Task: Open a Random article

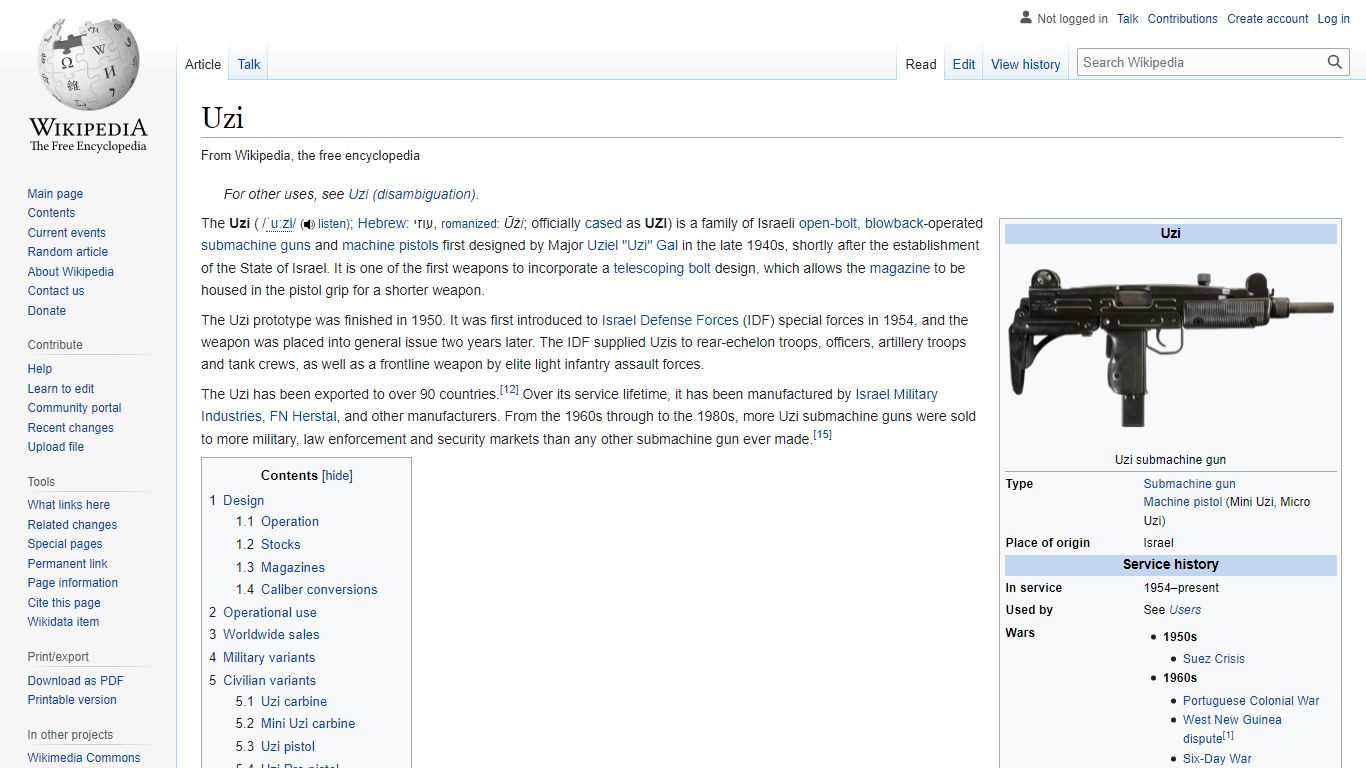Action: (68, 252)
